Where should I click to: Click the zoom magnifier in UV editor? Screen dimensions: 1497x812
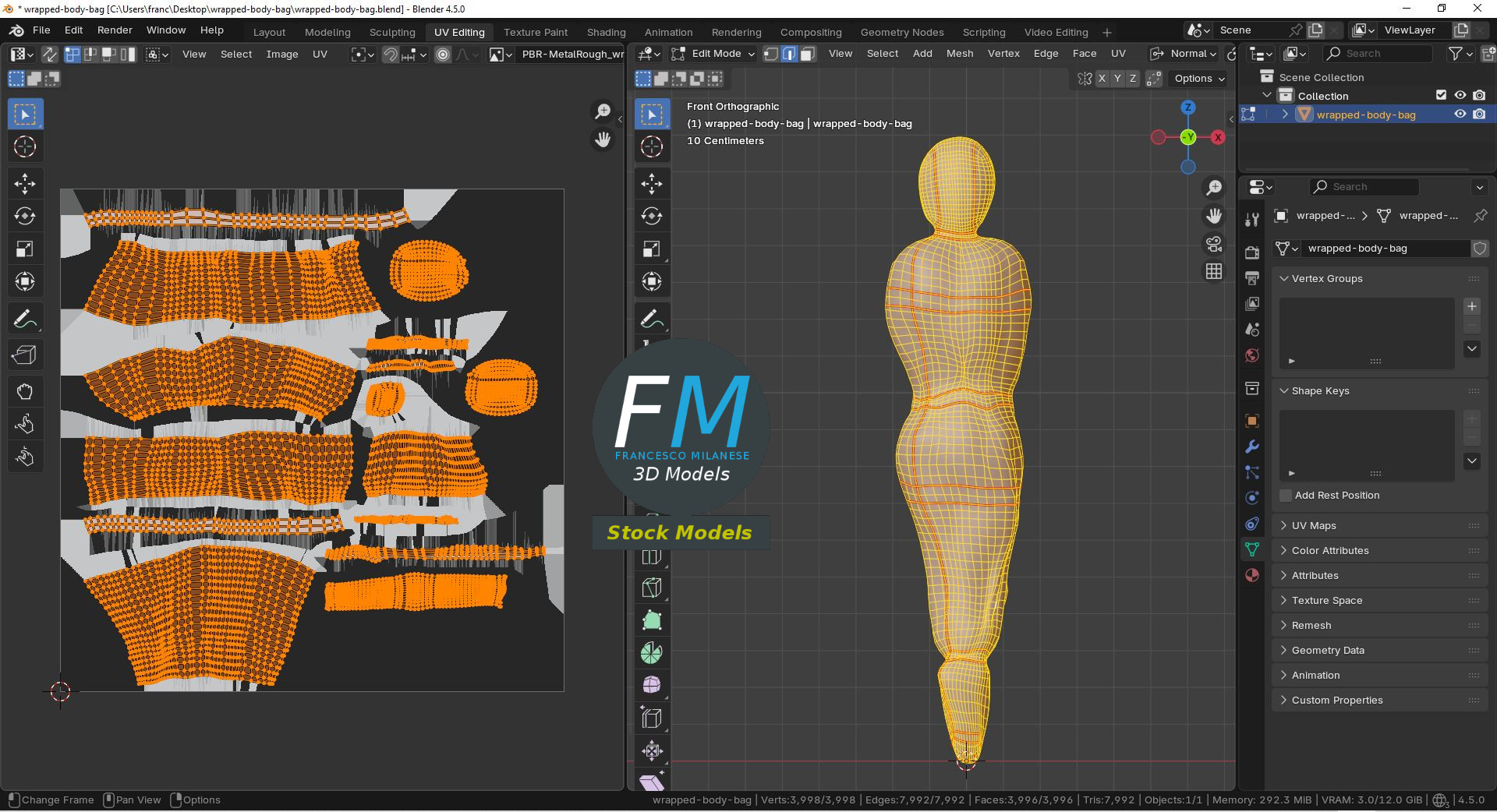[603, 112]
